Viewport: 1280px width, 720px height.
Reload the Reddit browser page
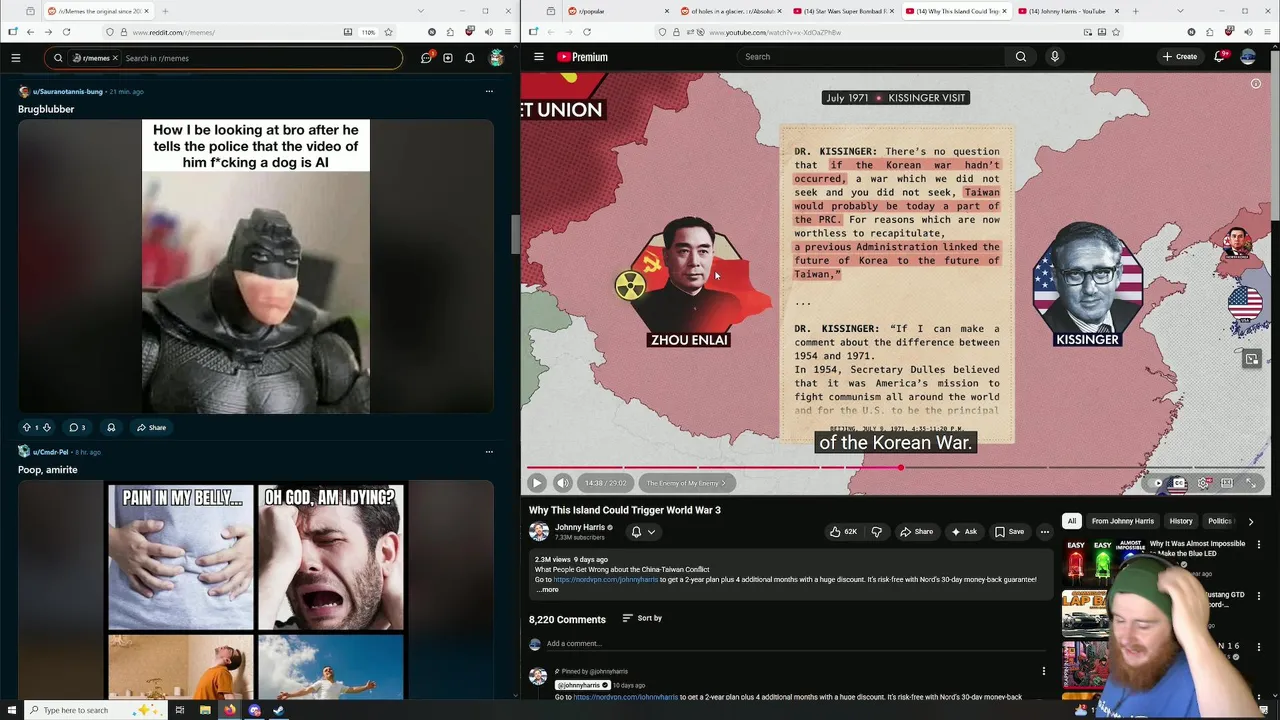click(x=66, y=32)
